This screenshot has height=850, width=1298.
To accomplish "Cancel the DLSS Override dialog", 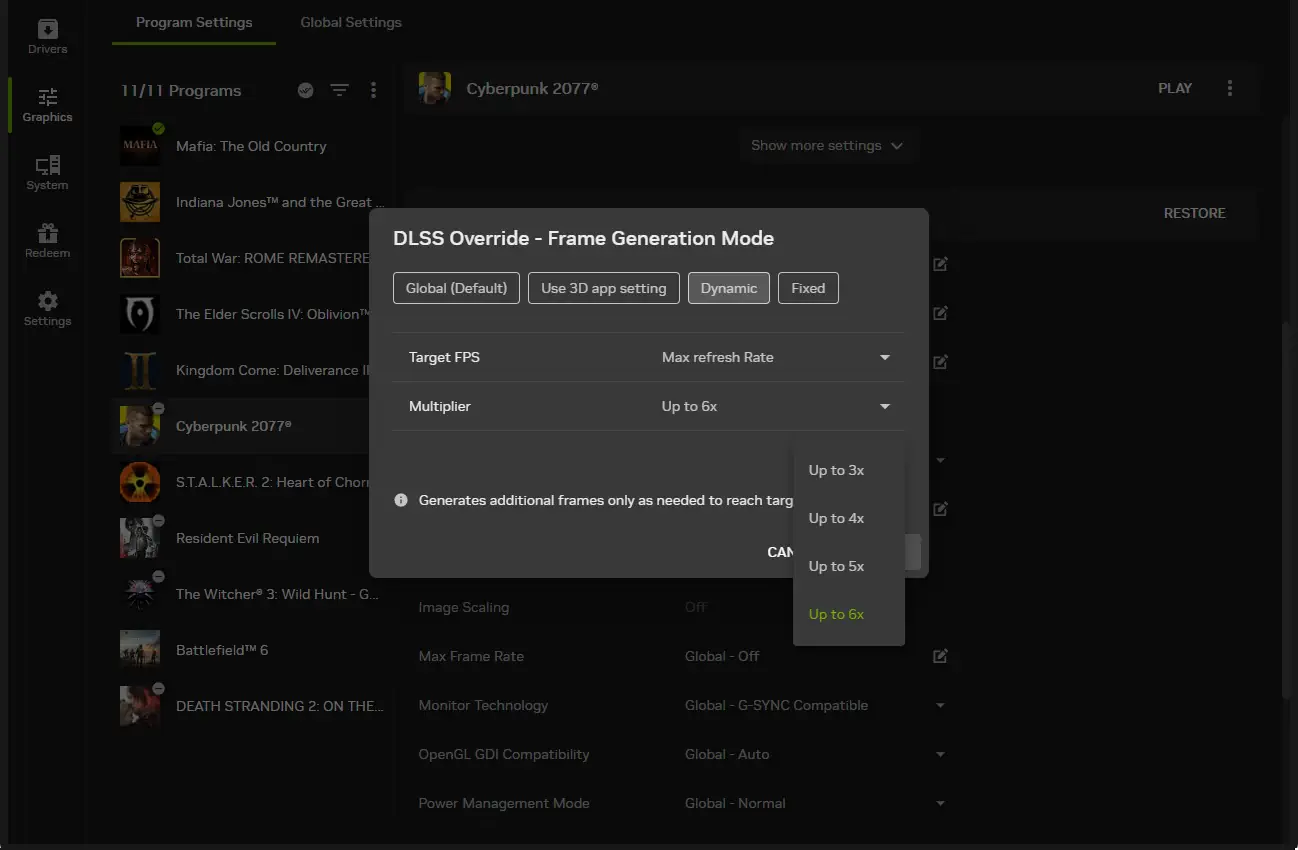I will tap(778, 552).
